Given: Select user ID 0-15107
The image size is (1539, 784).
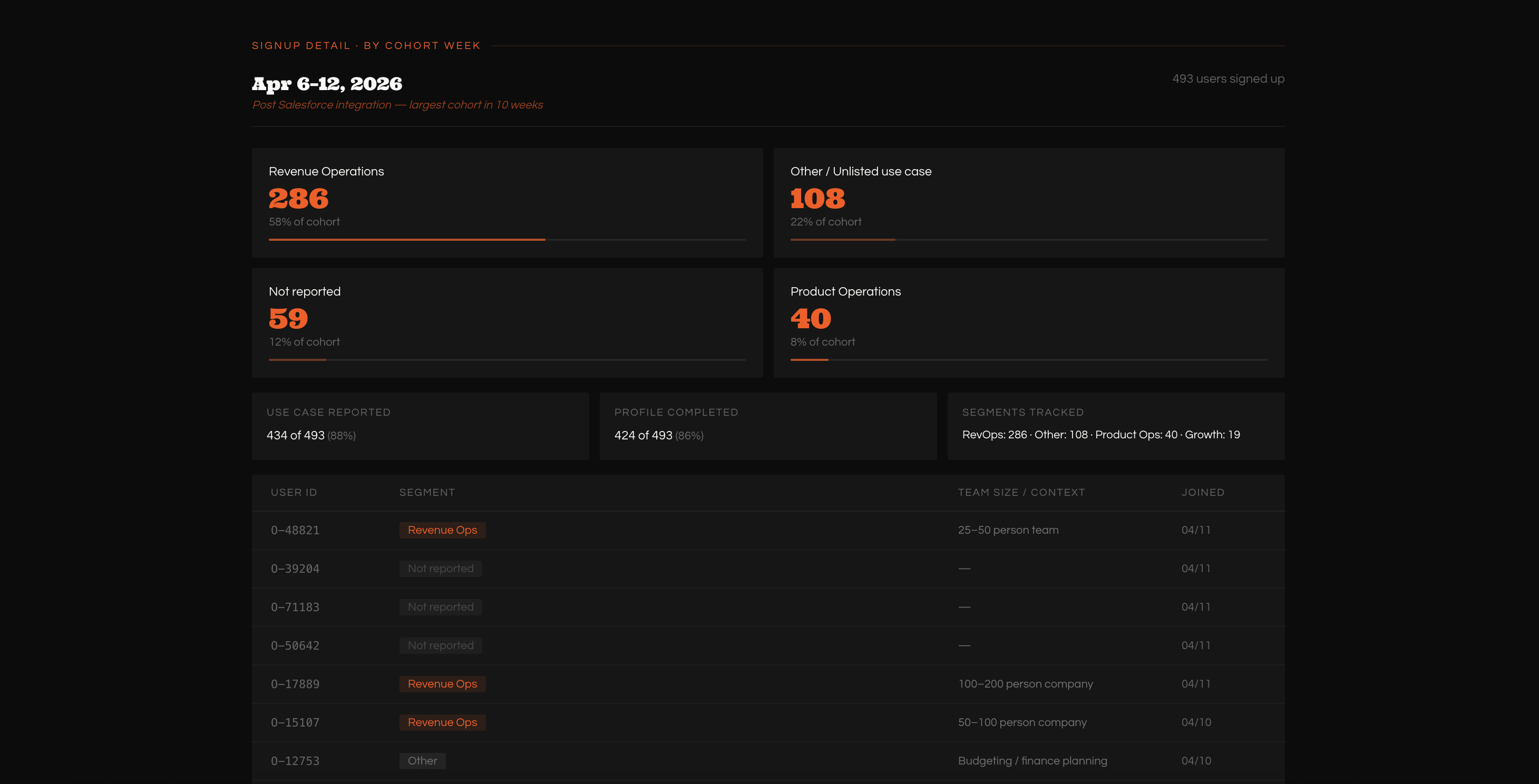Looking at the screenshot, I should (295, 722).
